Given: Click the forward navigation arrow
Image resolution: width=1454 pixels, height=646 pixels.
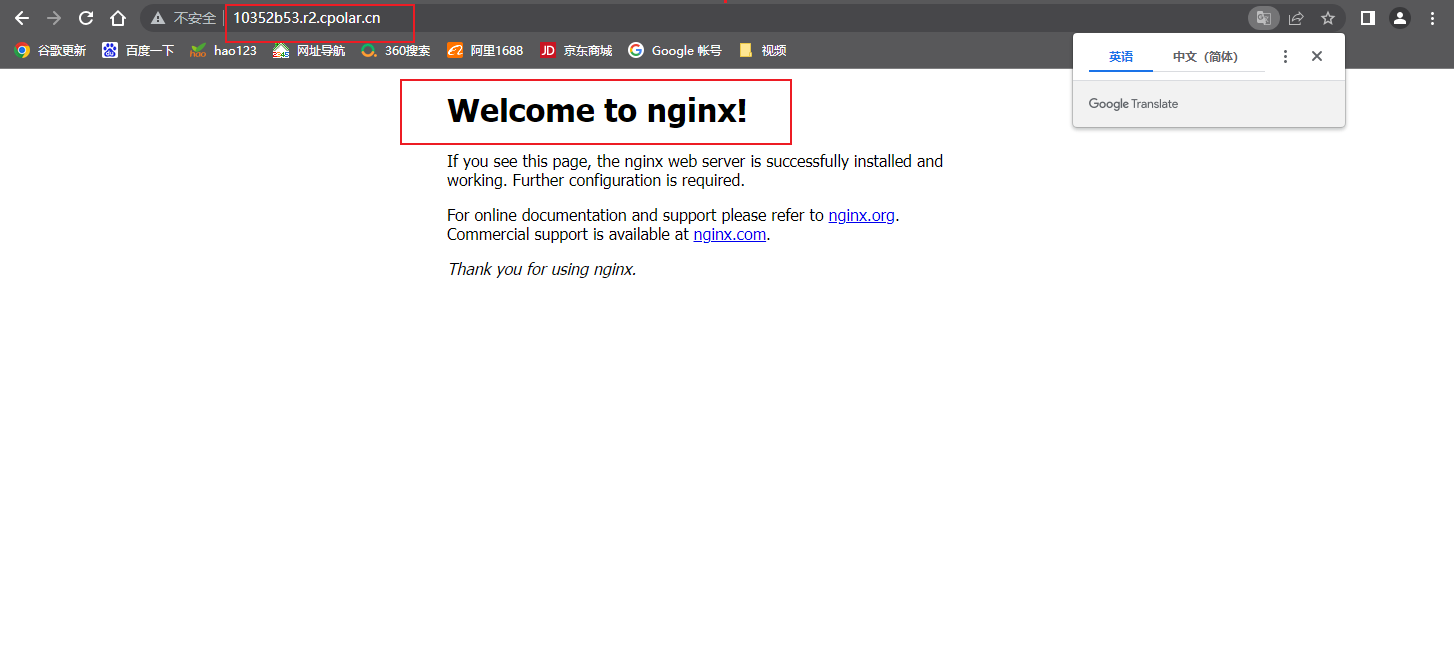Looking at the screenshot, I should [x=54, y=18].
